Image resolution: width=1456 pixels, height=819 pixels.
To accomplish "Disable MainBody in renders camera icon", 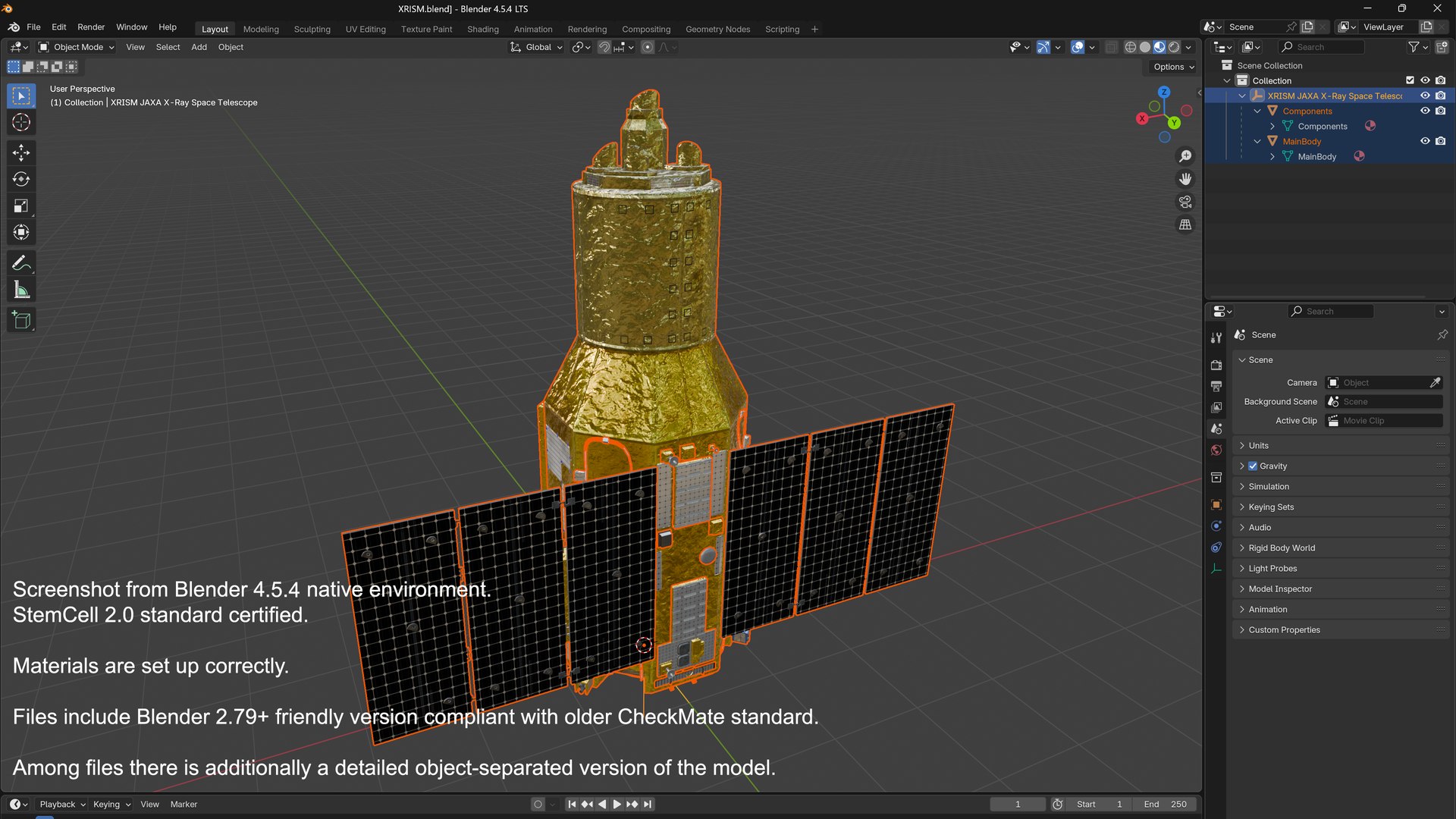I will click(x=1440, y=141).
